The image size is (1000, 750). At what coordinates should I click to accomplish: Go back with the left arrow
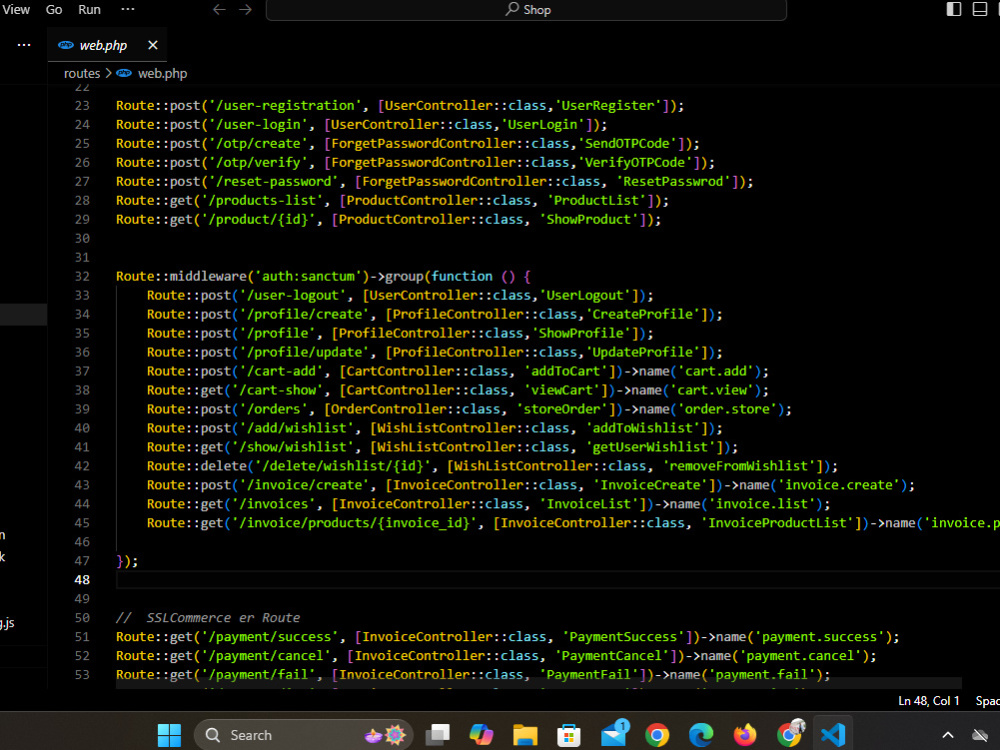click(x=219, y=10)
